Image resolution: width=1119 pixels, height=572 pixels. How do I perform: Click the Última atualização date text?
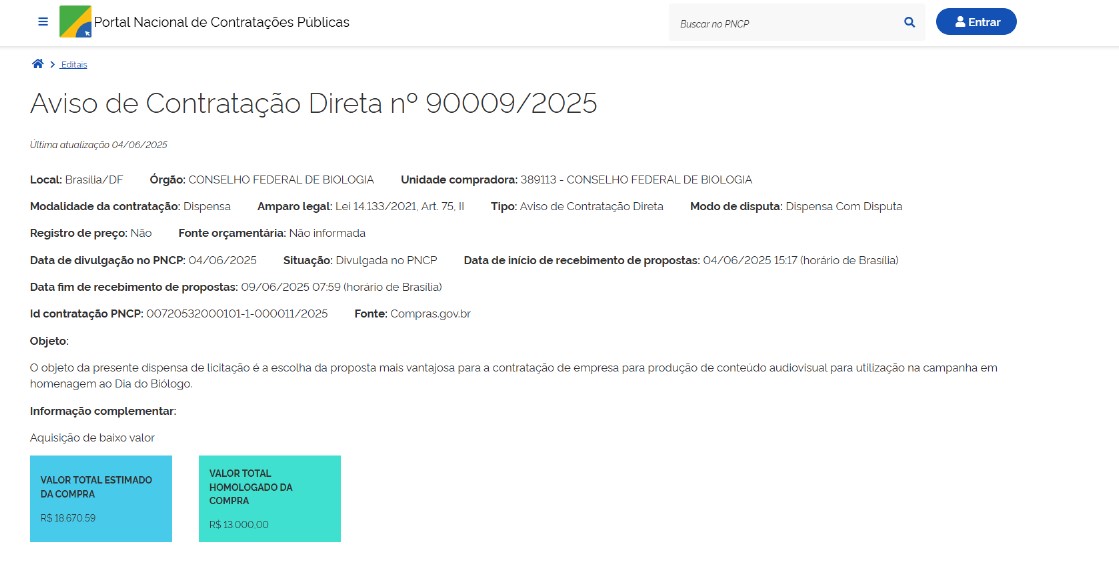(x=98, y=145)
